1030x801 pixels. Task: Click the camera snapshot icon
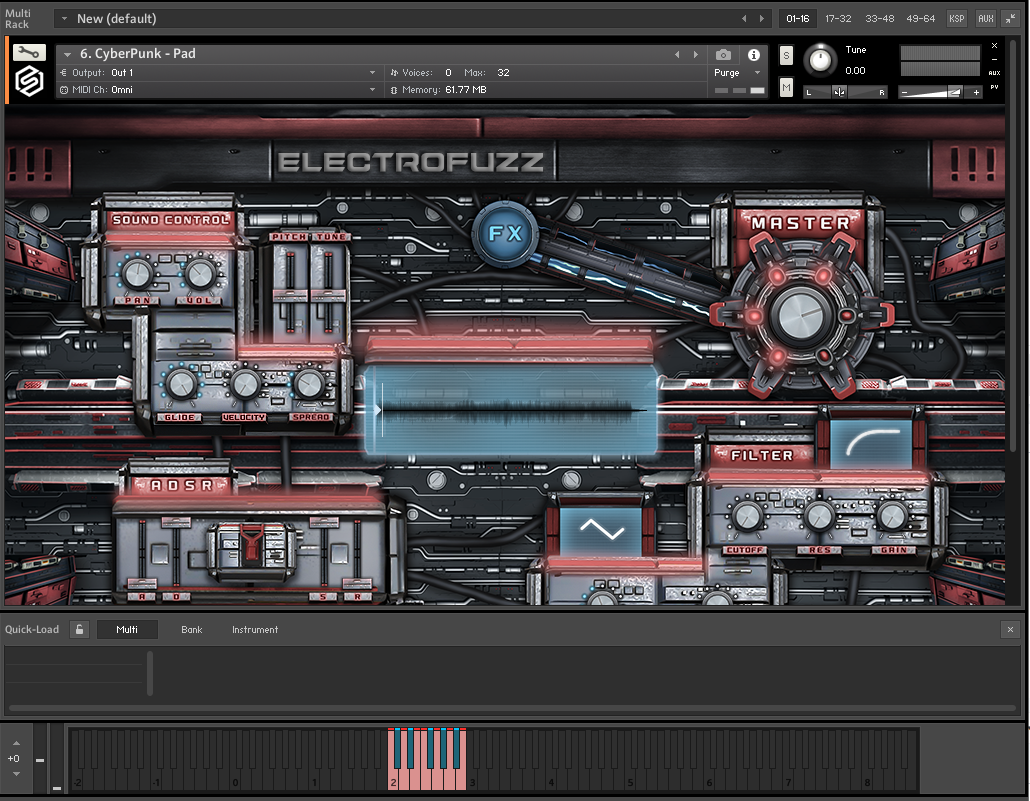click(x=723, y=55)
